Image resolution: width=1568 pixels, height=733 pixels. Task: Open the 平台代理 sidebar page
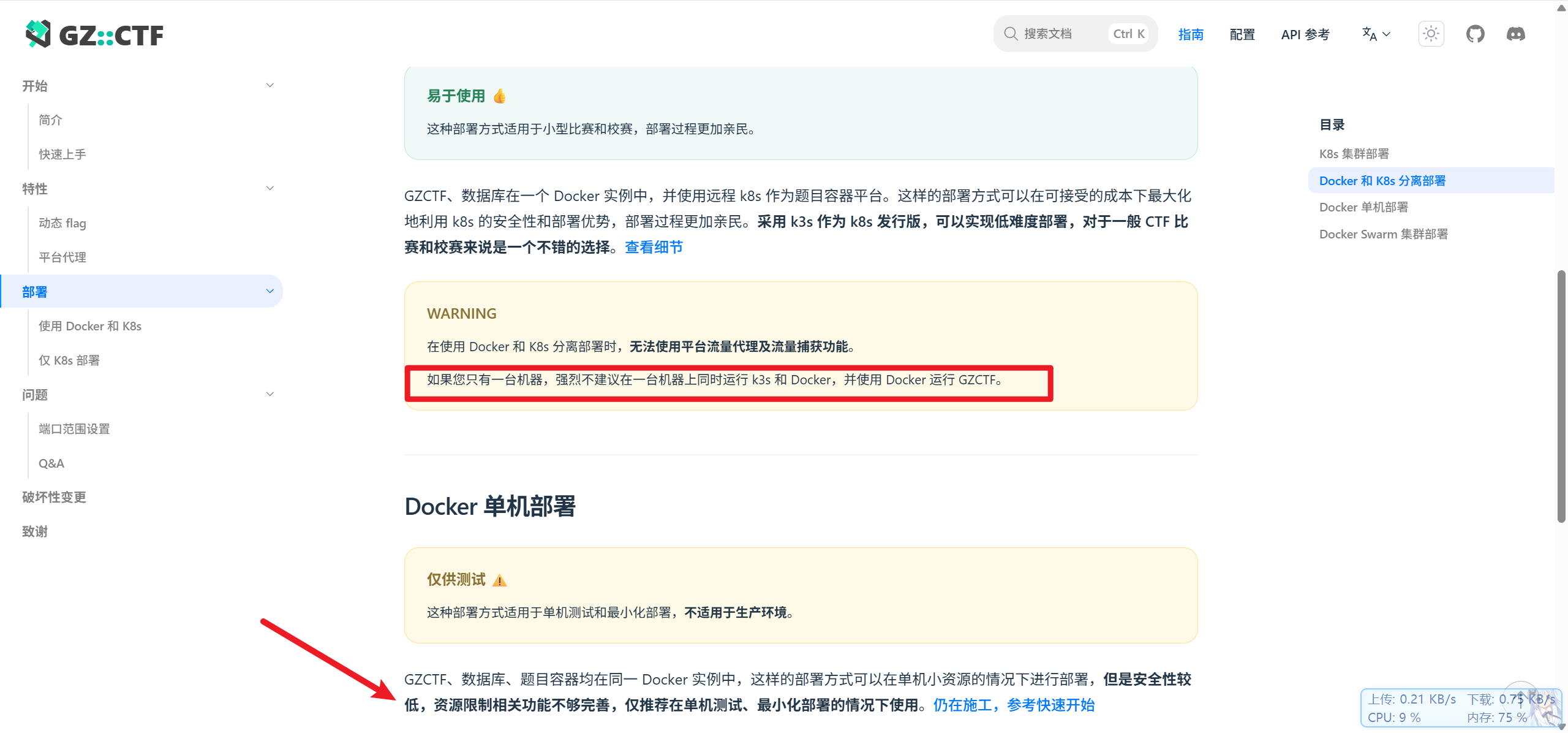tap(62, 257)
